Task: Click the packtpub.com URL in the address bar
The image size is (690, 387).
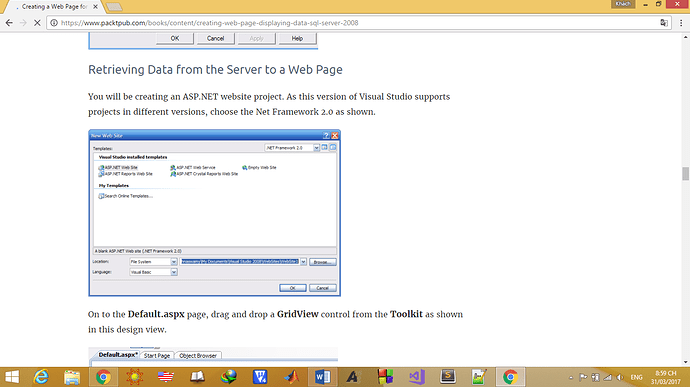Action: coord(209,23)
